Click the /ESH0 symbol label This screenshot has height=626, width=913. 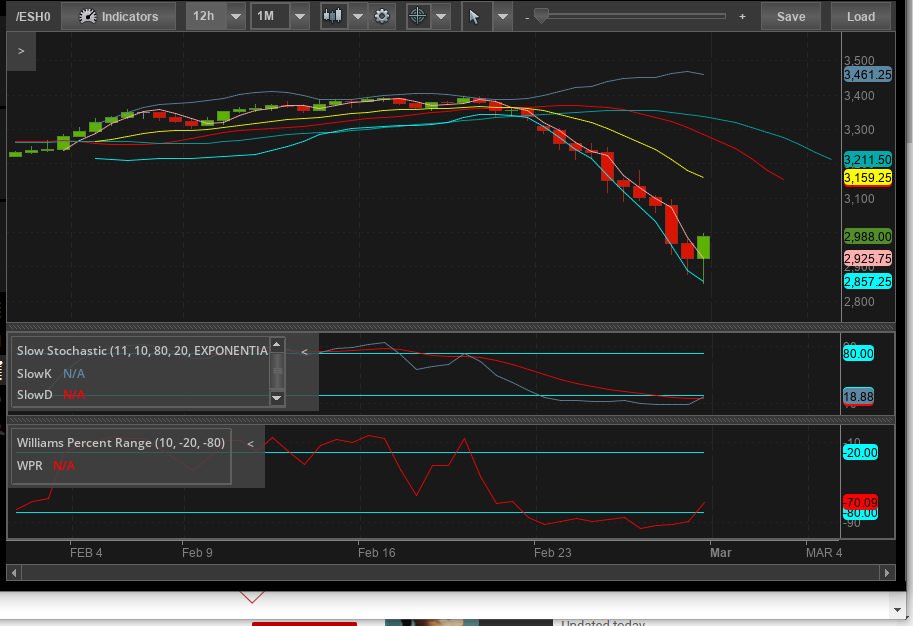pyautogui.click(x=33, y=17)
